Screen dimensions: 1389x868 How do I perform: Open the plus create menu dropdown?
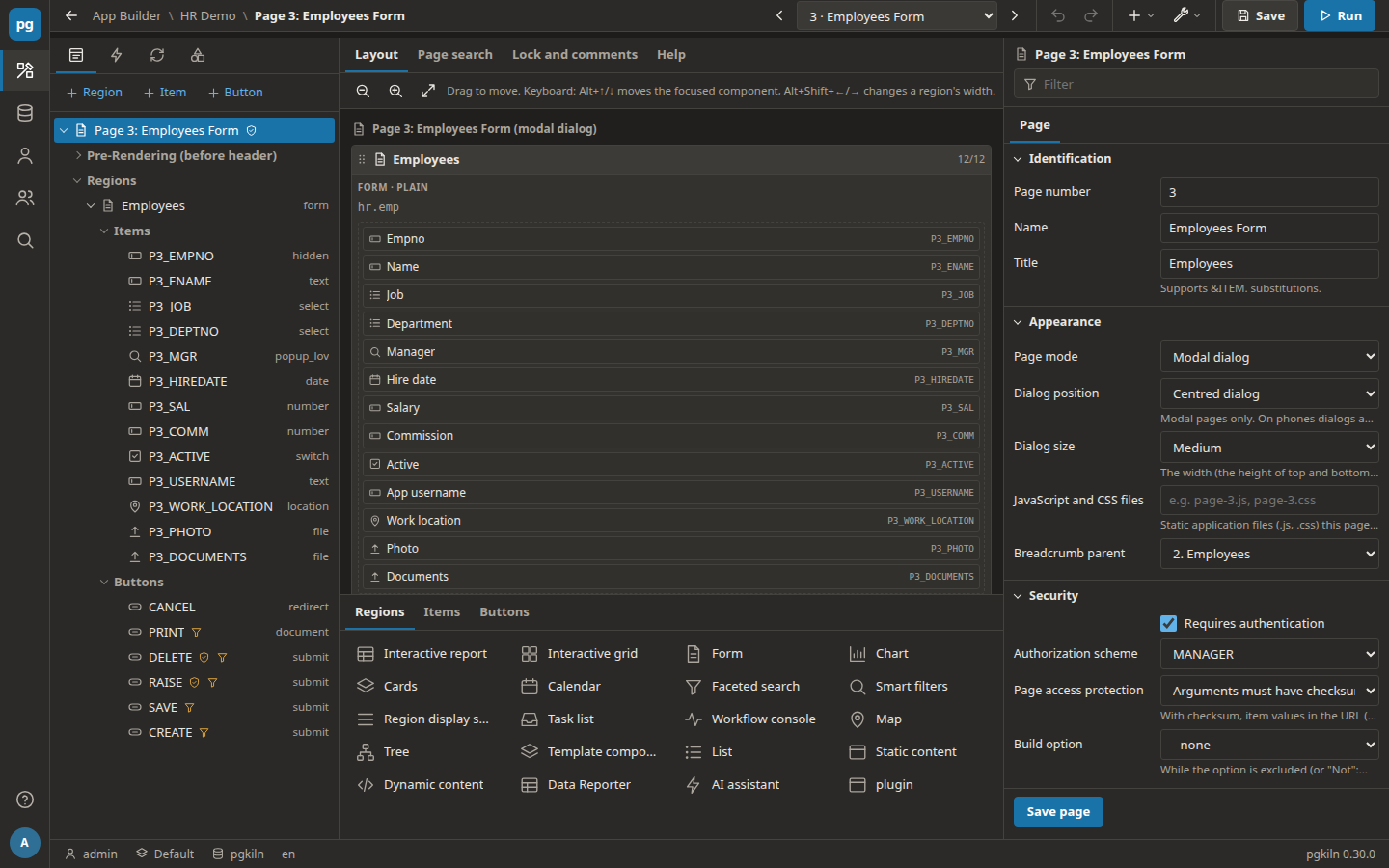(x=1140, y=16)
